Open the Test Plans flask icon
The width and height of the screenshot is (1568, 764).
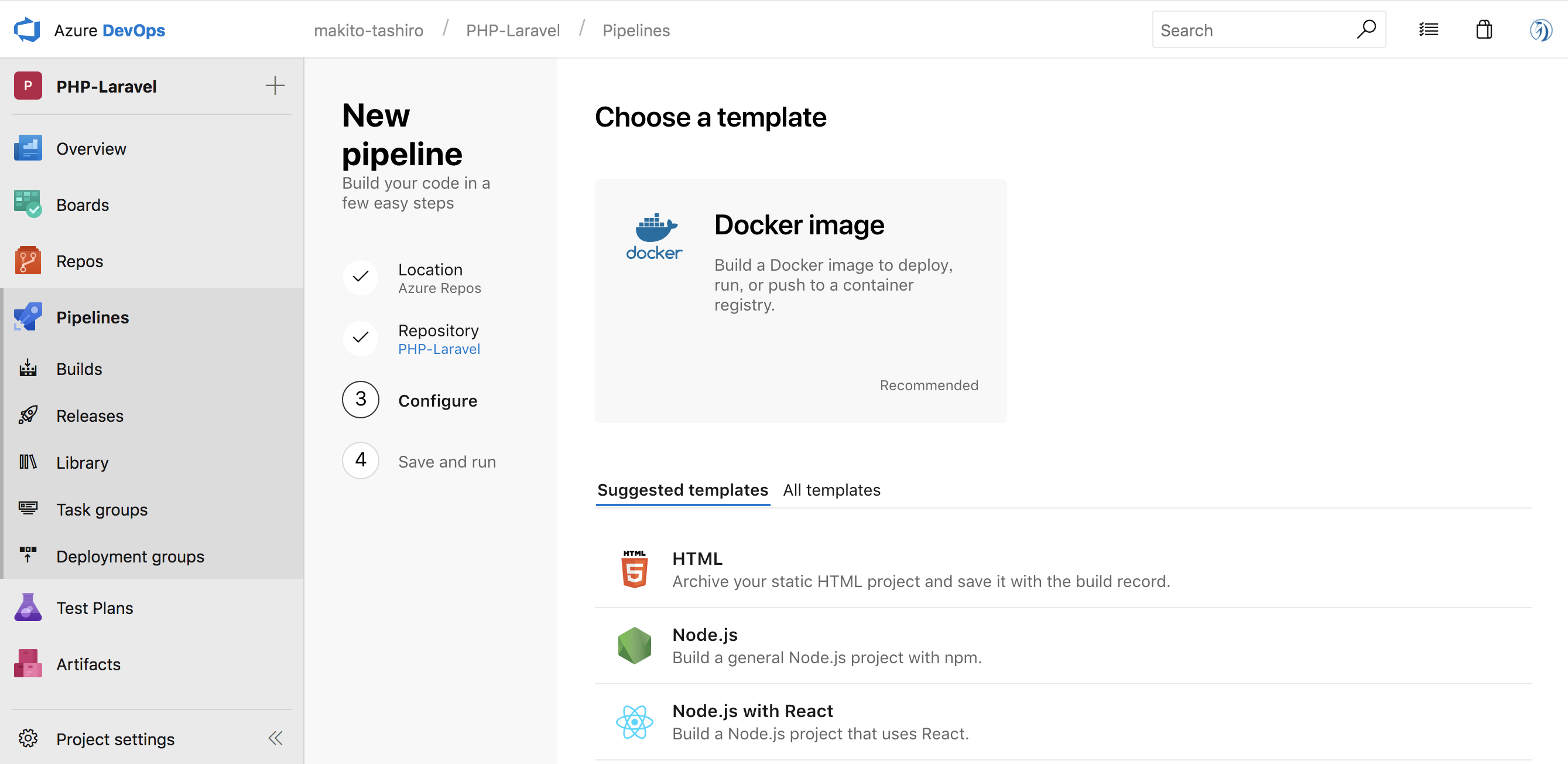tap(28, 608)
